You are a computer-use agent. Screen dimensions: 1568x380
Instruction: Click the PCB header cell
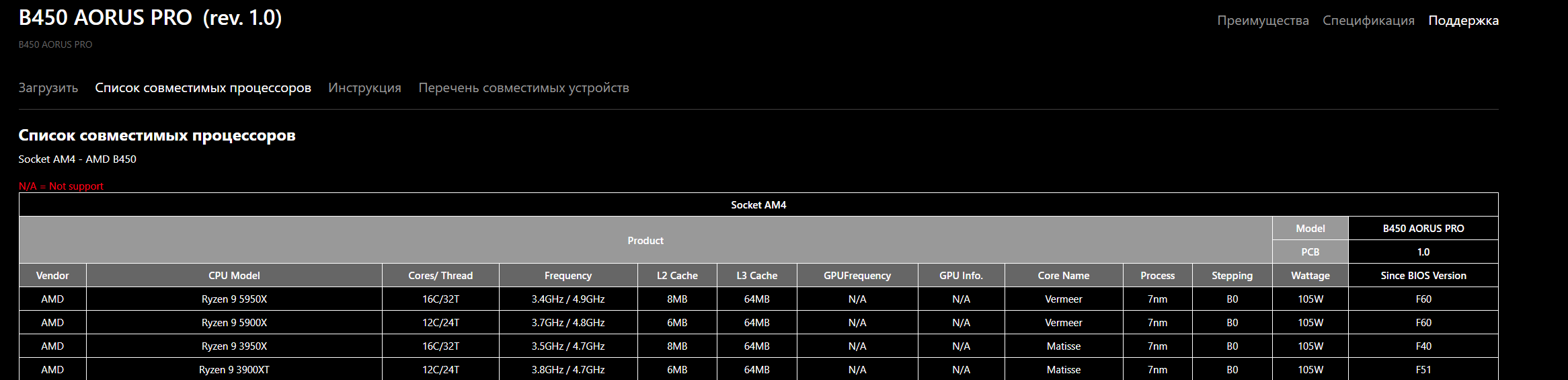[1310, 252]
